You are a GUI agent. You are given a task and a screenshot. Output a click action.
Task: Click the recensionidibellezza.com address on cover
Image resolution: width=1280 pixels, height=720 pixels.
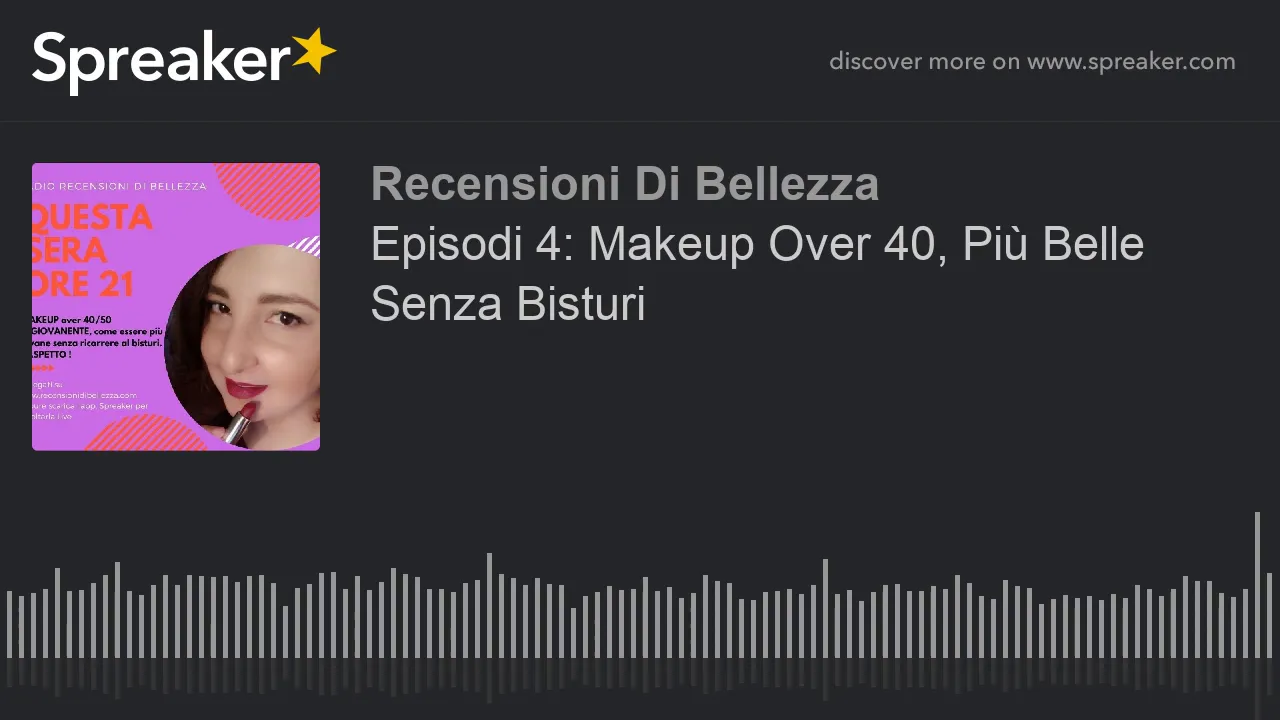click(85, 395)
